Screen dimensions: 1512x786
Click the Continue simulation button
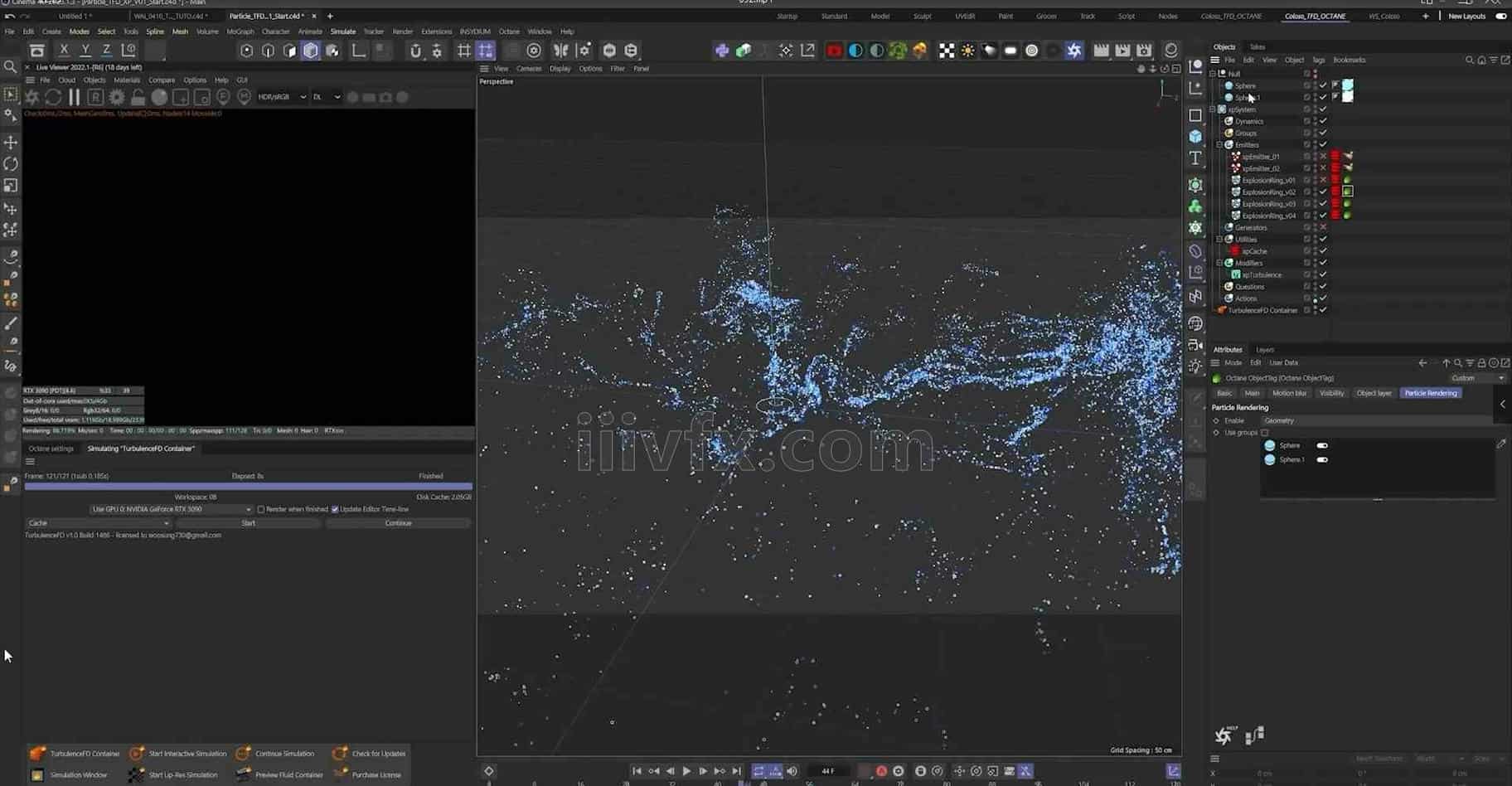tap(398, 523)
